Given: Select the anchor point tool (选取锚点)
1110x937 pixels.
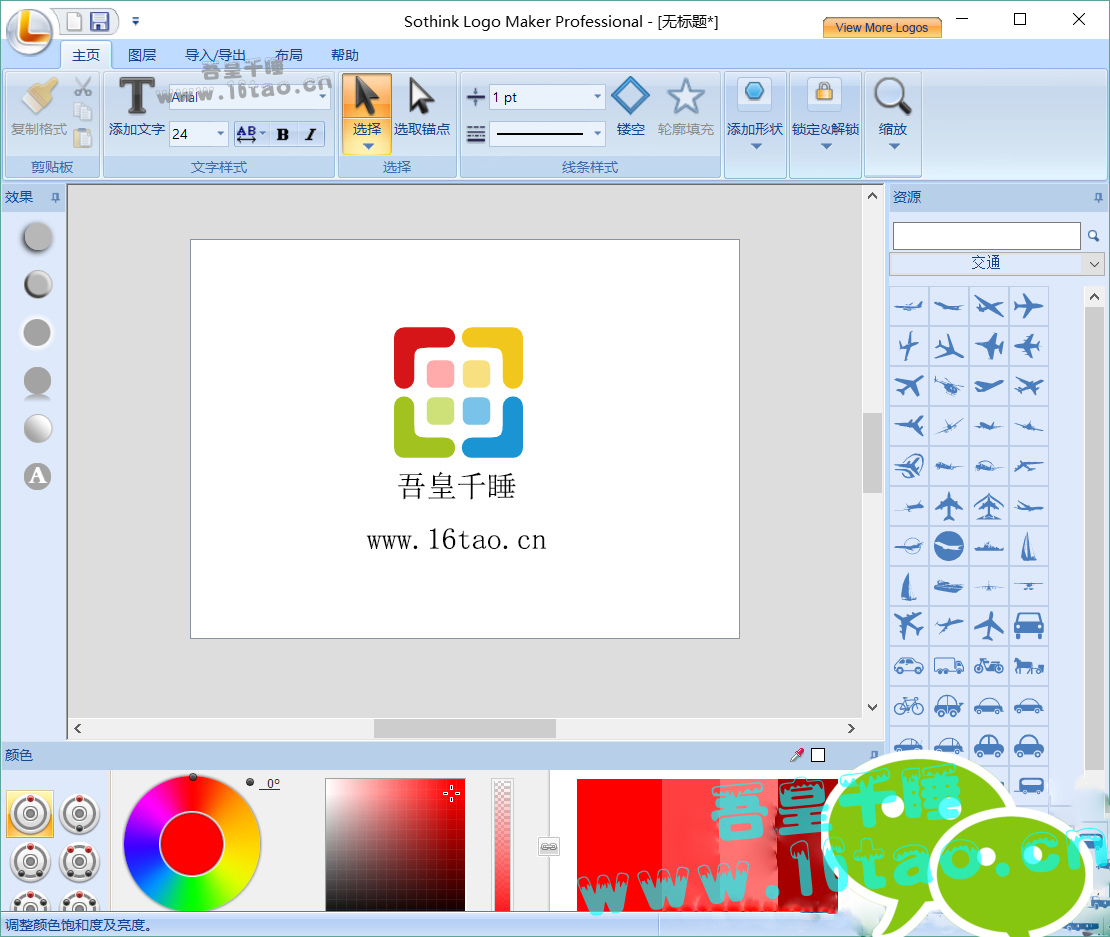Looking at the screenshot, I should 421,108.
